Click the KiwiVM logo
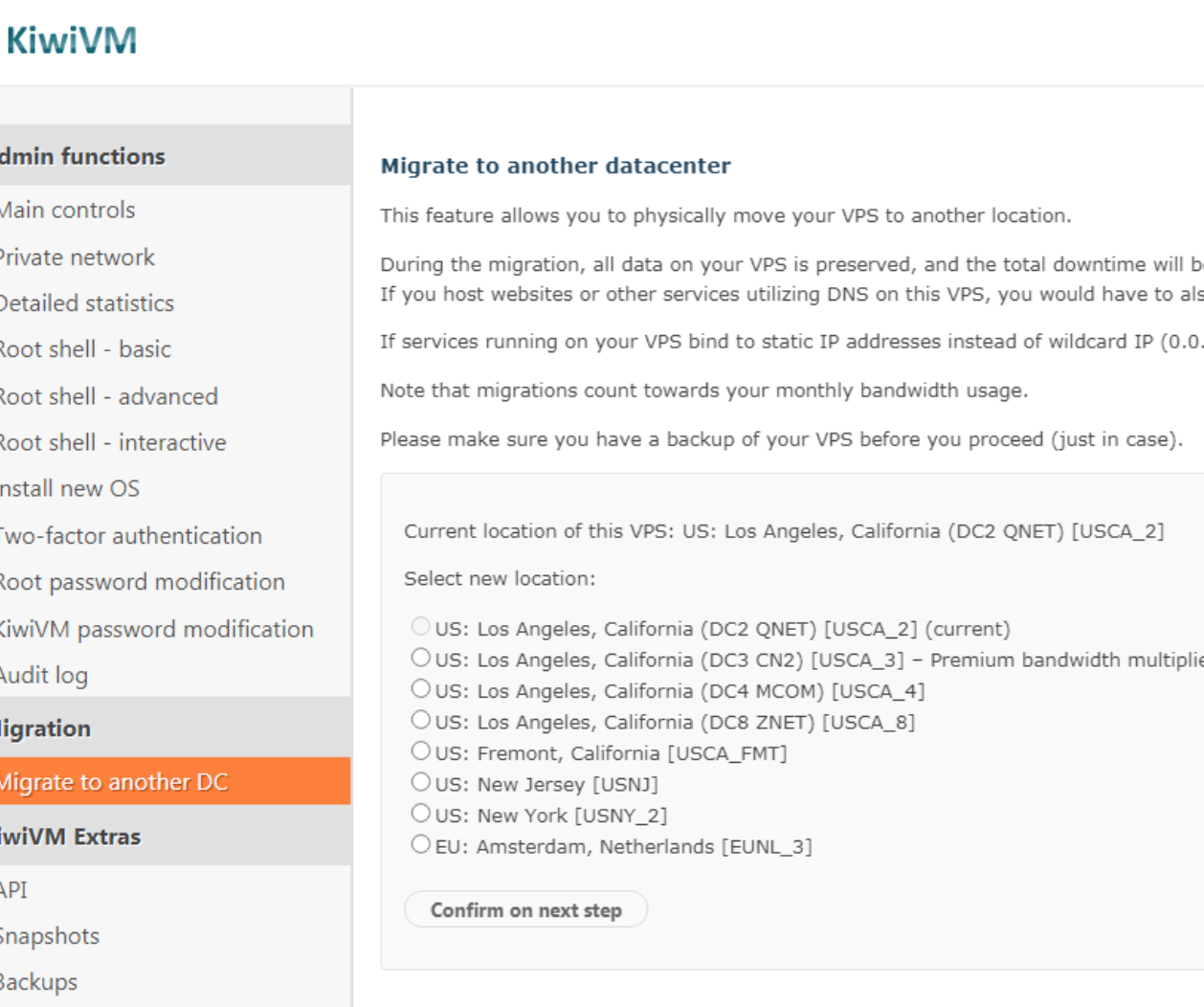This screenshot has width=1204, height=1007. click(x=72, y=40)
